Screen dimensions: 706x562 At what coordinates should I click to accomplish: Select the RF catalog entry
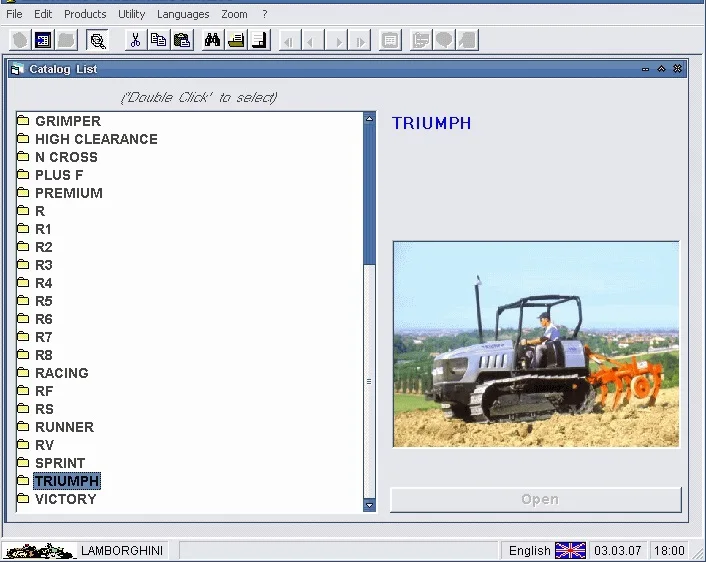[x=44, y=391]
